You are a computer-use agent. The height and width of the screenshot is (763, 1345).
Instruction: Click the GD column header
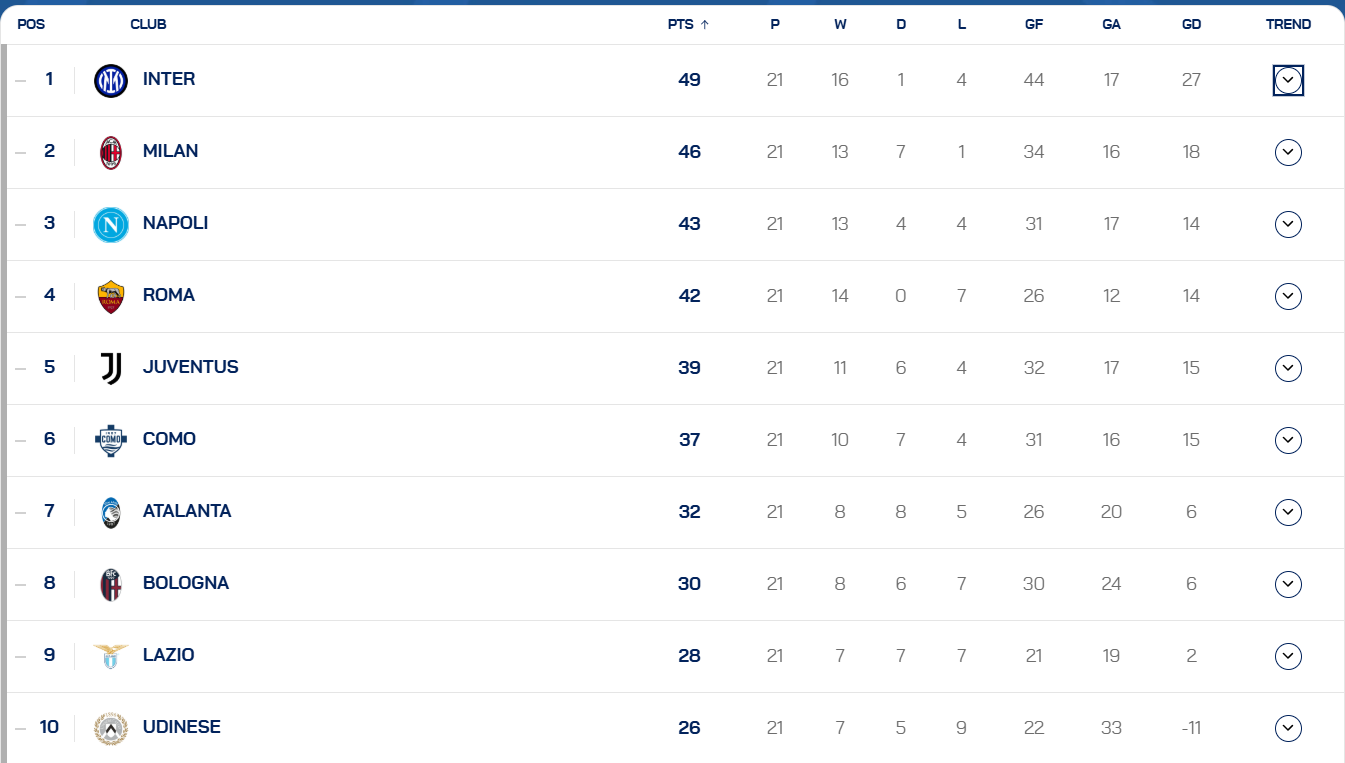pos(1191,25)
